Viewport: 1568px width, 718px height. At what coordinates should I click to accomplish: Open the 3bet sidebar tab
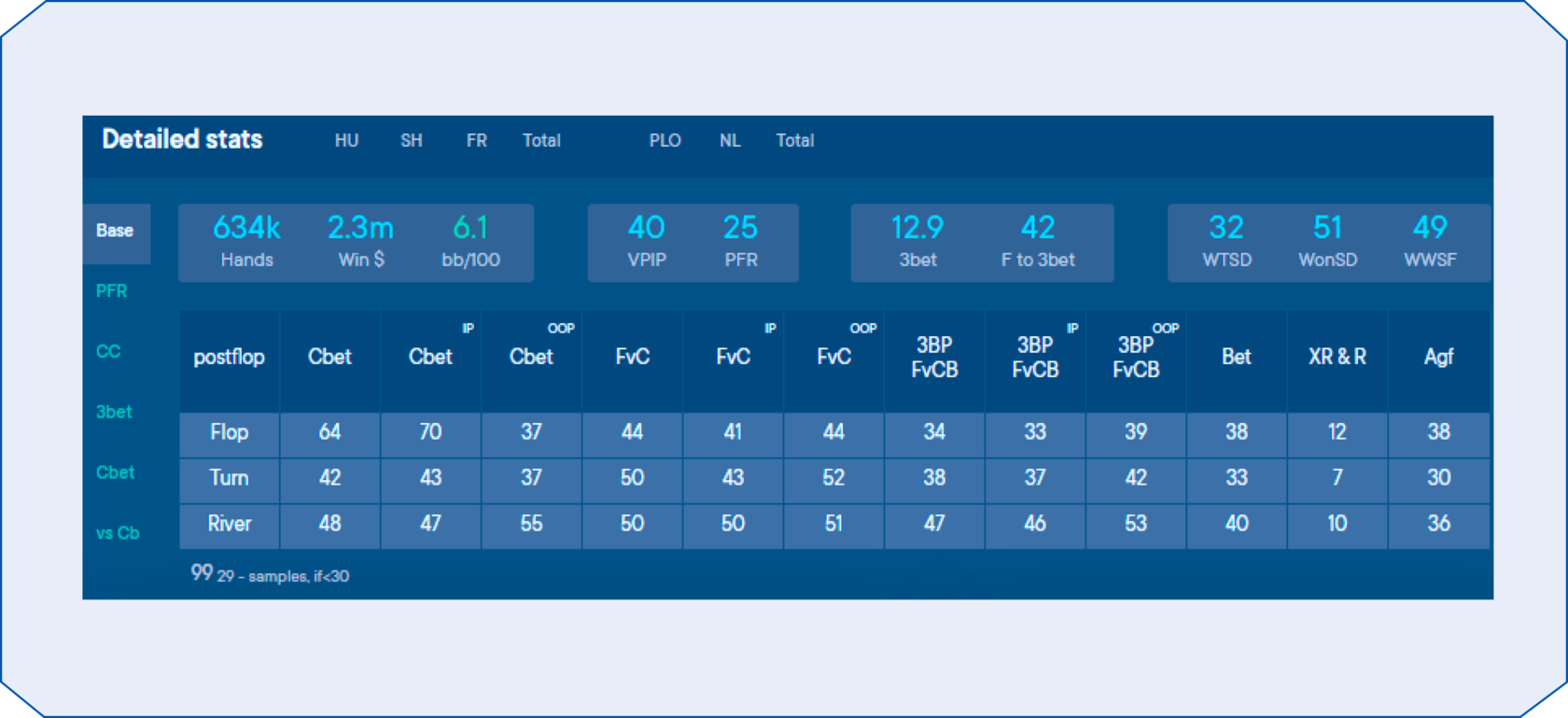(114, 412)
